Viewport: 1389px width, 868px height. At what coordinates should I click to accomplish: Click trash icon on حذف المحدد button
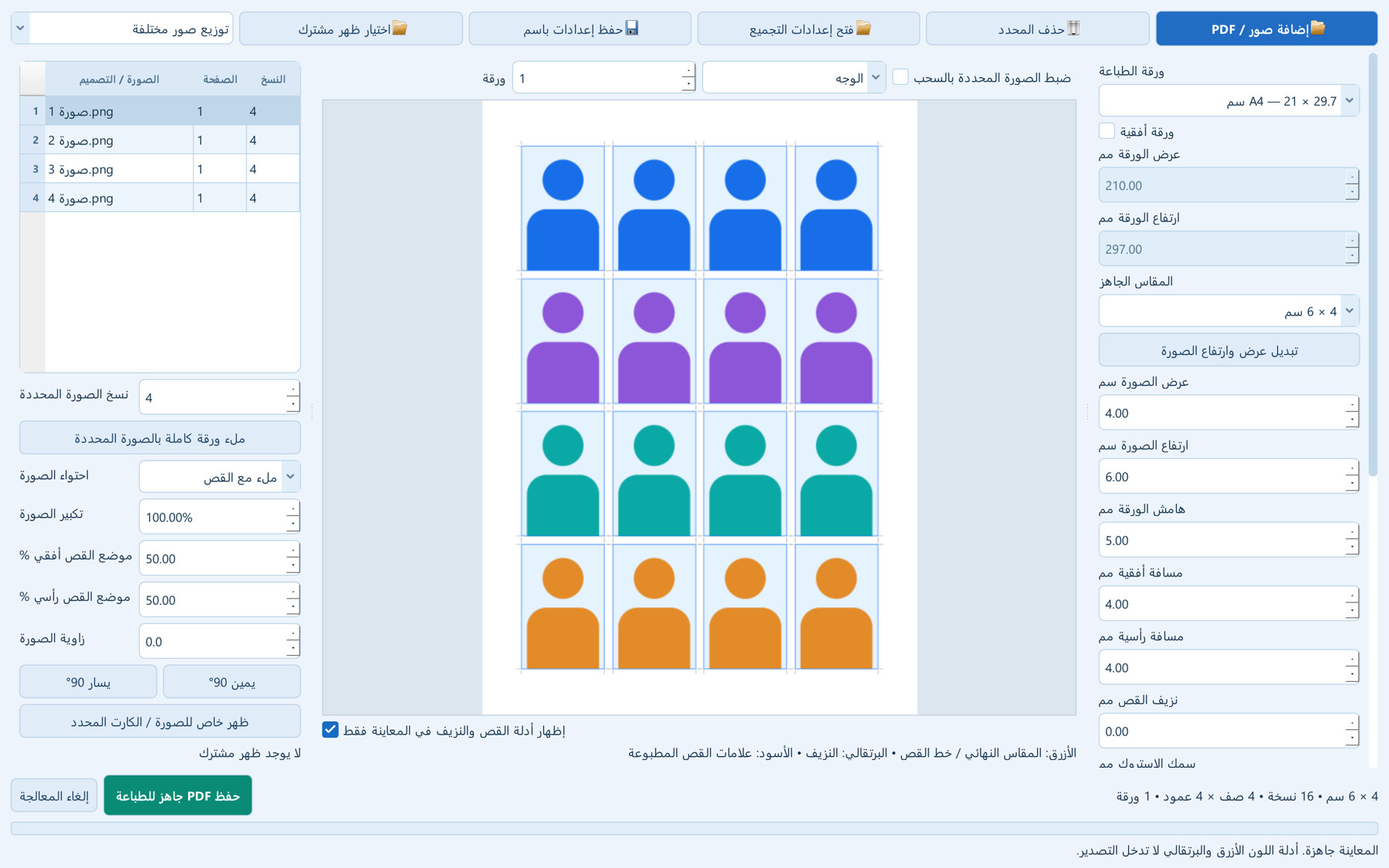(x=1073, y=29)
